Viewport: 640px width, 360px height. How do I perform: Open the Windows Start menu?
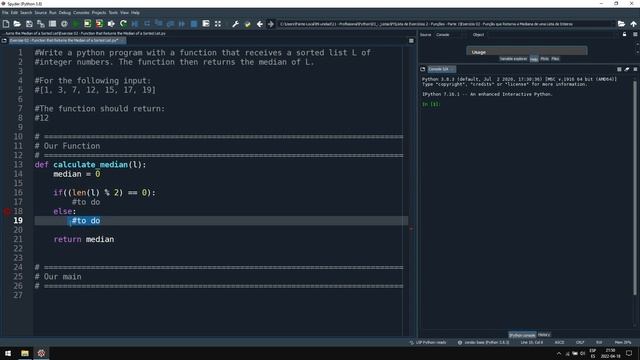click(8, 353)
